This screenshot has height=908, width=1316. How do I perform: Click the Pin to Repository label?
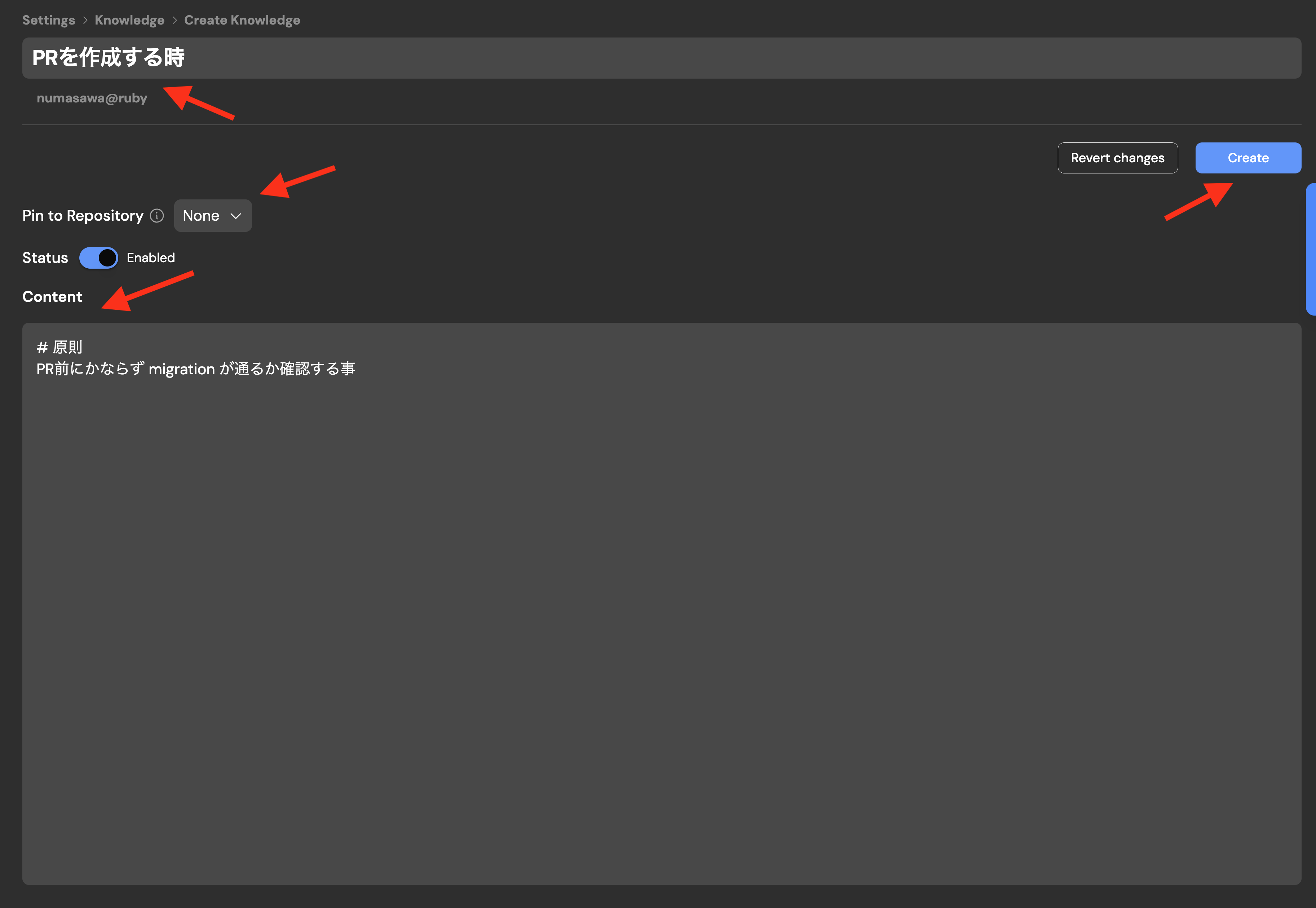pyautogui.click(x=83, y=216)
